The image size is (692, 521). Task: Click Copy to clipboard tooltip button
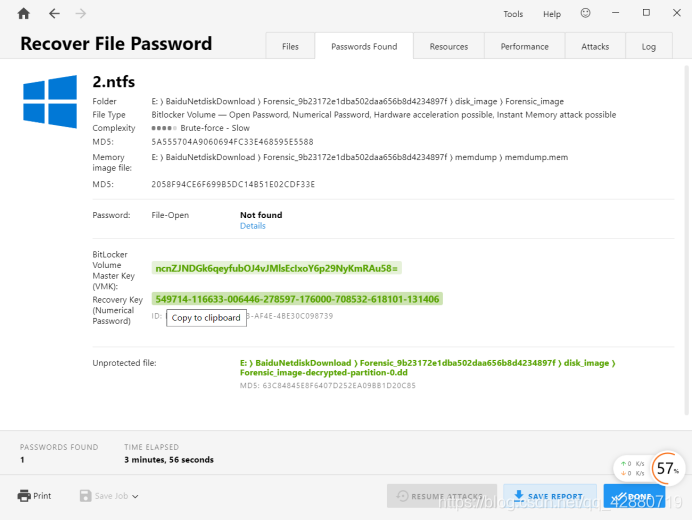(206, 318)
